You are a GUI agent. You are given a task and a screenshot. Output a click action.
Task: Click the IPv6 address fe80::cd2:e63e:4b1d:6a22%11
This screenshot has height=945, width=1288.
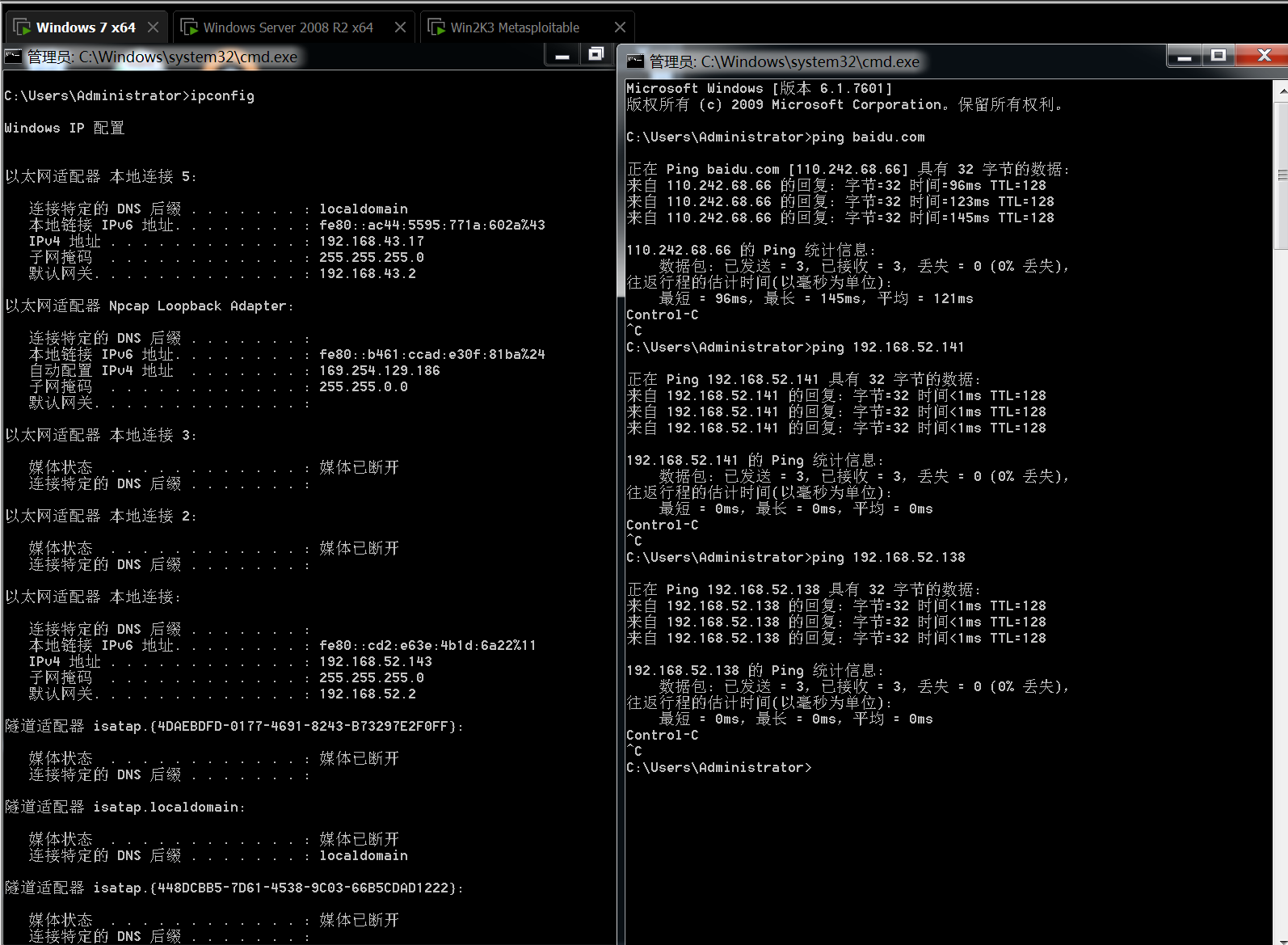tap(427, 646)
